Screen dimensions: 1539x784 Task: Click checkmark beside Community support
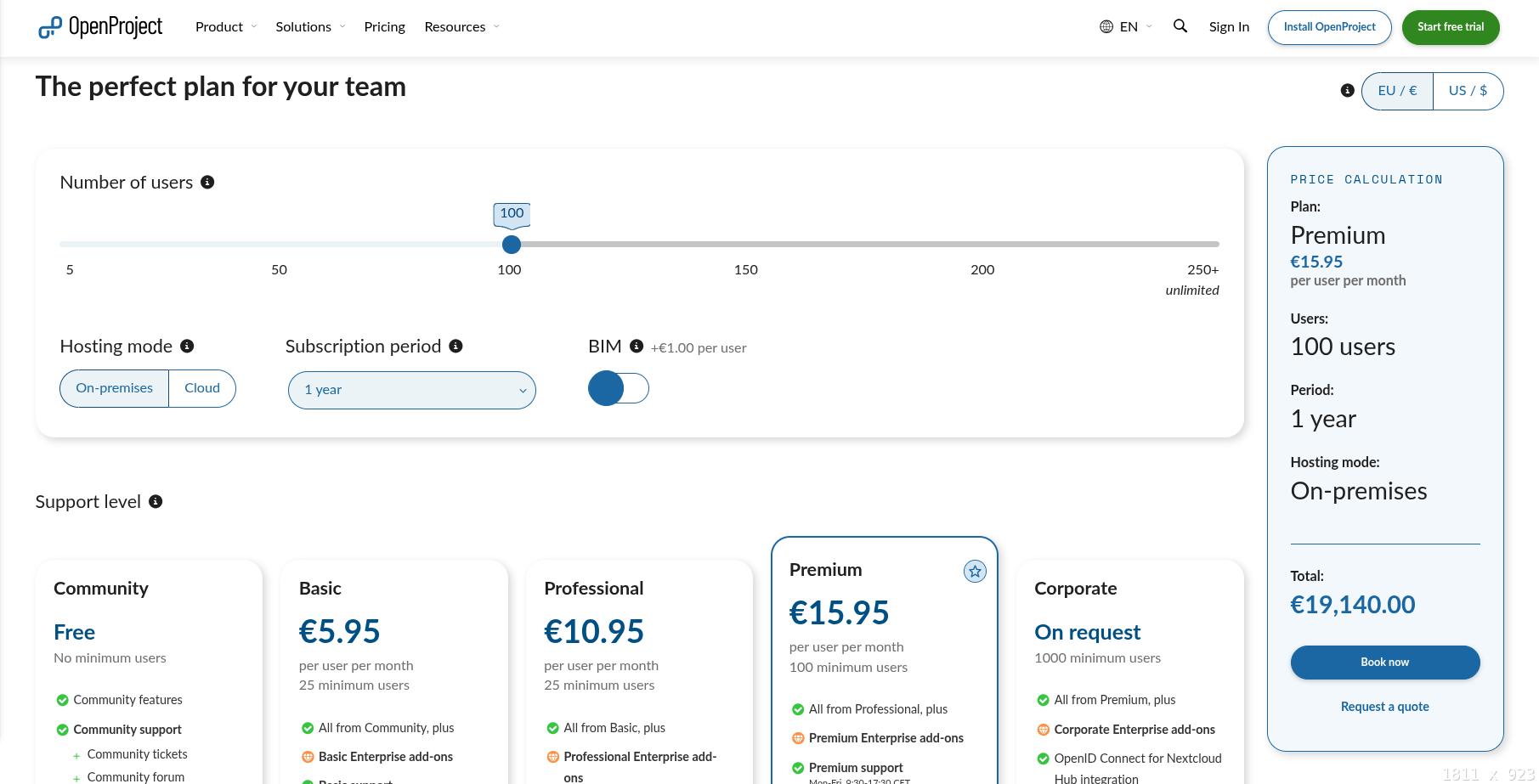tap(62, 730)
